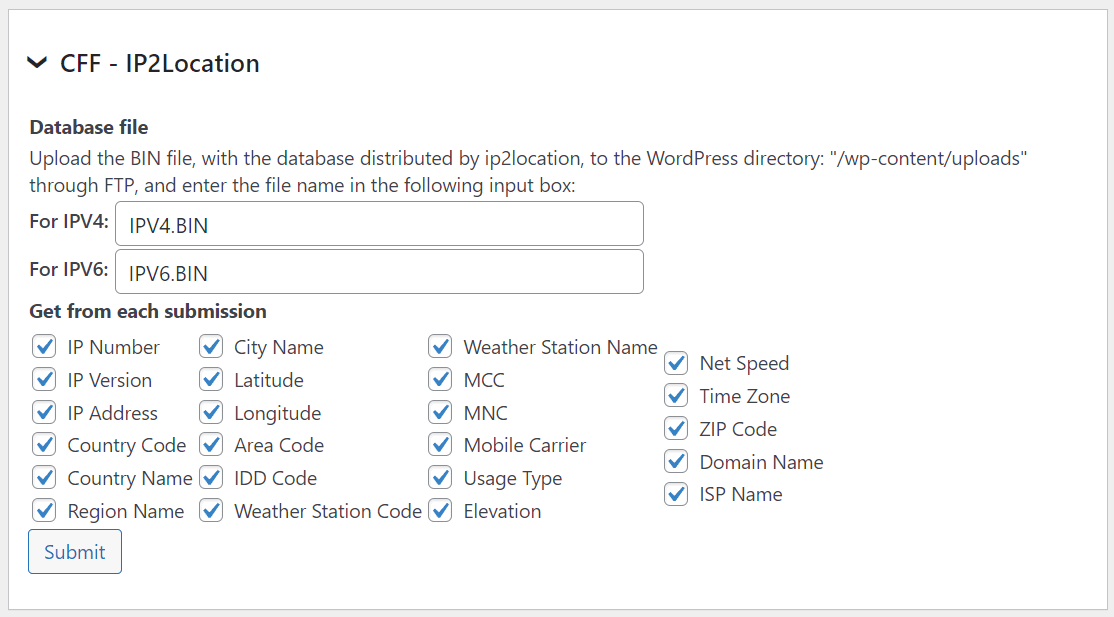Collapse the CFF - IP2Location section chevron
Image resolution: width=1114 pixels, height=617 pixels.
point(37,63)
